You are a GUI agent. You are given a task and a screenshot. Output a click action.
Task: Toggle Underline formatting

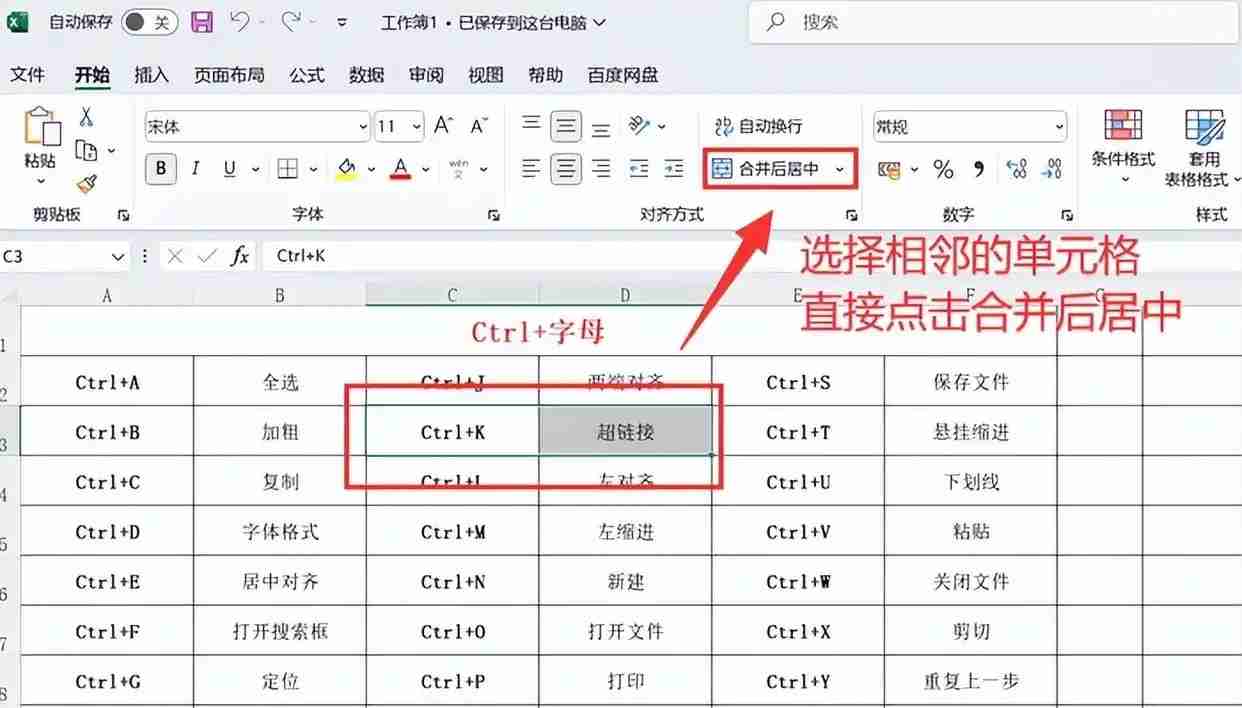[229, 169]
